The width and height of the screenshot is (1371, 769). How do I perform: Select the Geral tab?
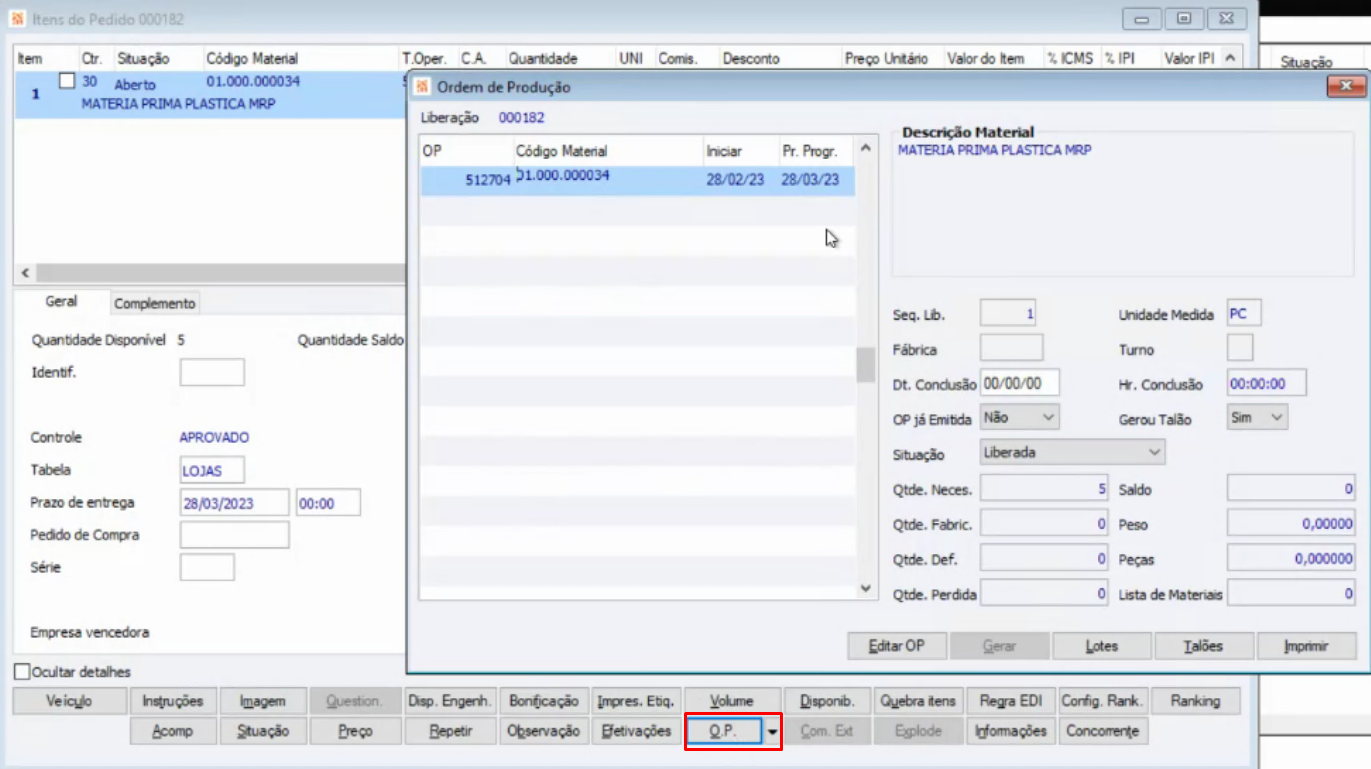point(62,302)
